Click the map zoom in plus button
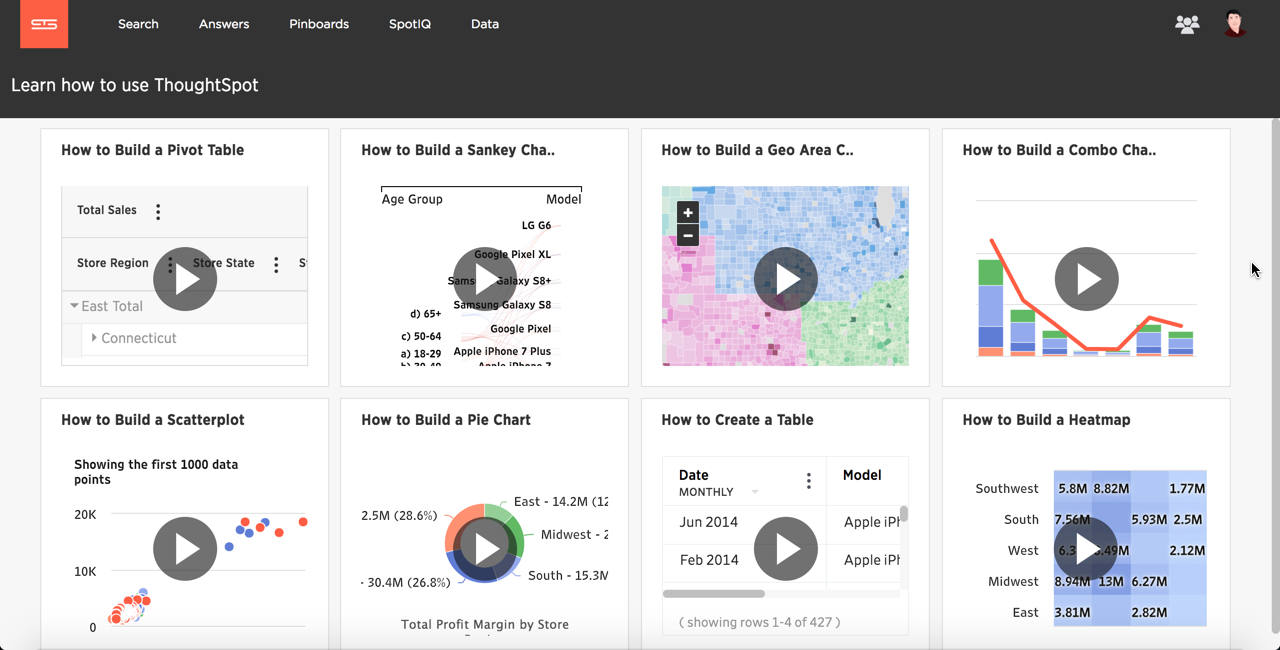 pyautogui.click(x=687, y=212)
